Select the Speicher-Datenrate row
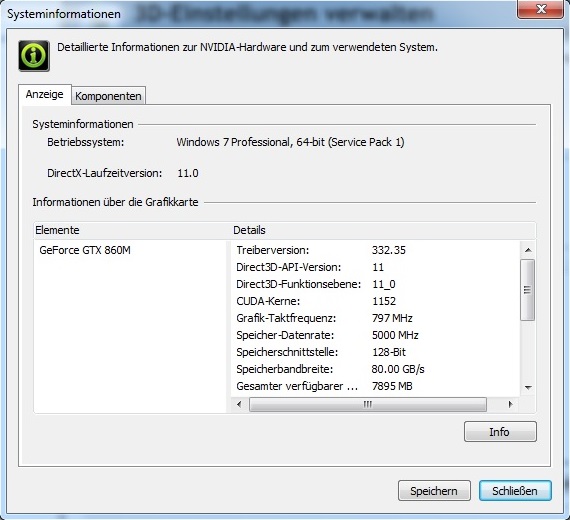The image size is (570, 520). (375, 335)
